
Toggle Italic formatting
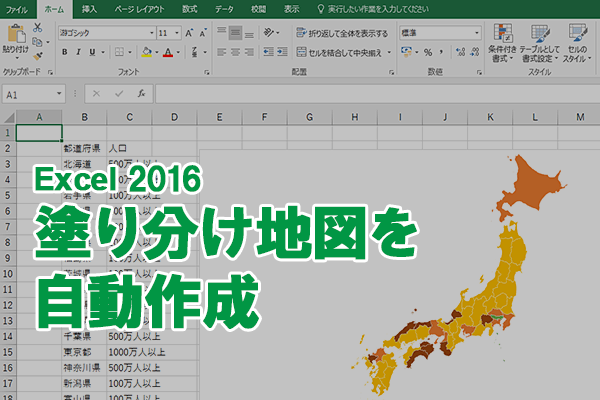coord(78,52)
